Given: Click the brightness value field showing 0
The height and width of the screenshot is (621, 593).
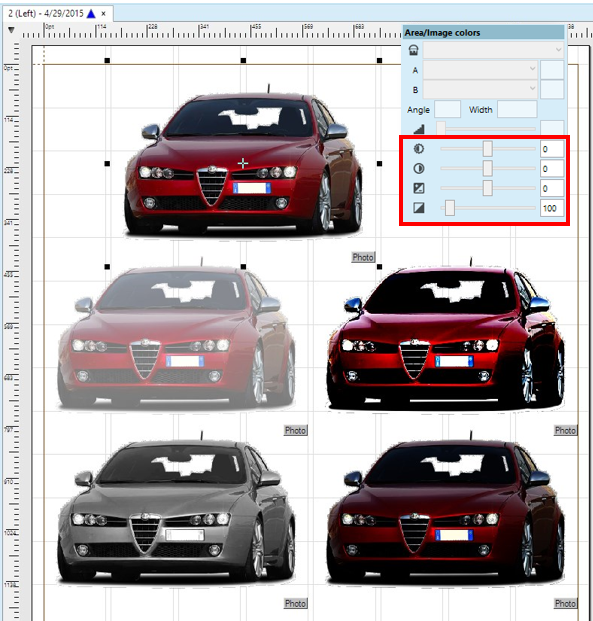Looking at the screenshot, I should (552, 149).
